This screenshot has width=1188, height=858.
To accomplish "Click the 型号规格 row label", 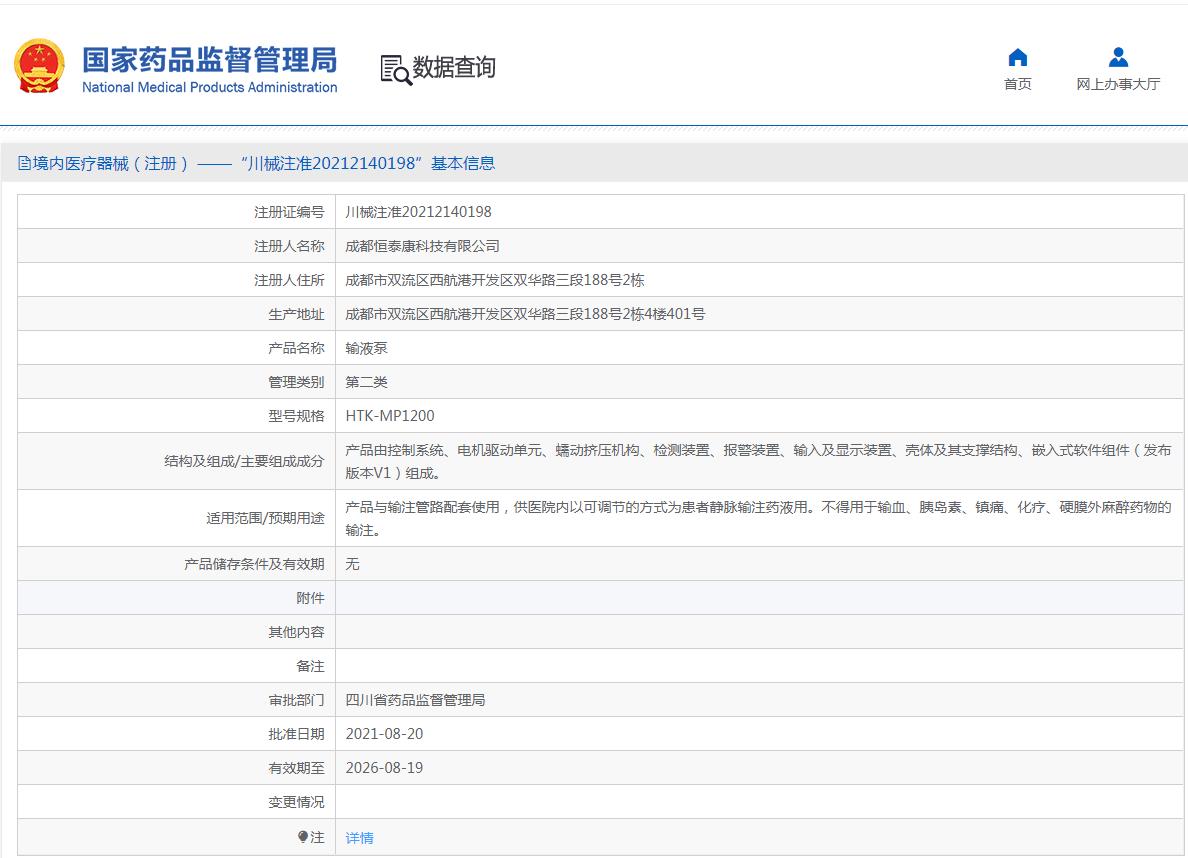I will pos(296,416).
